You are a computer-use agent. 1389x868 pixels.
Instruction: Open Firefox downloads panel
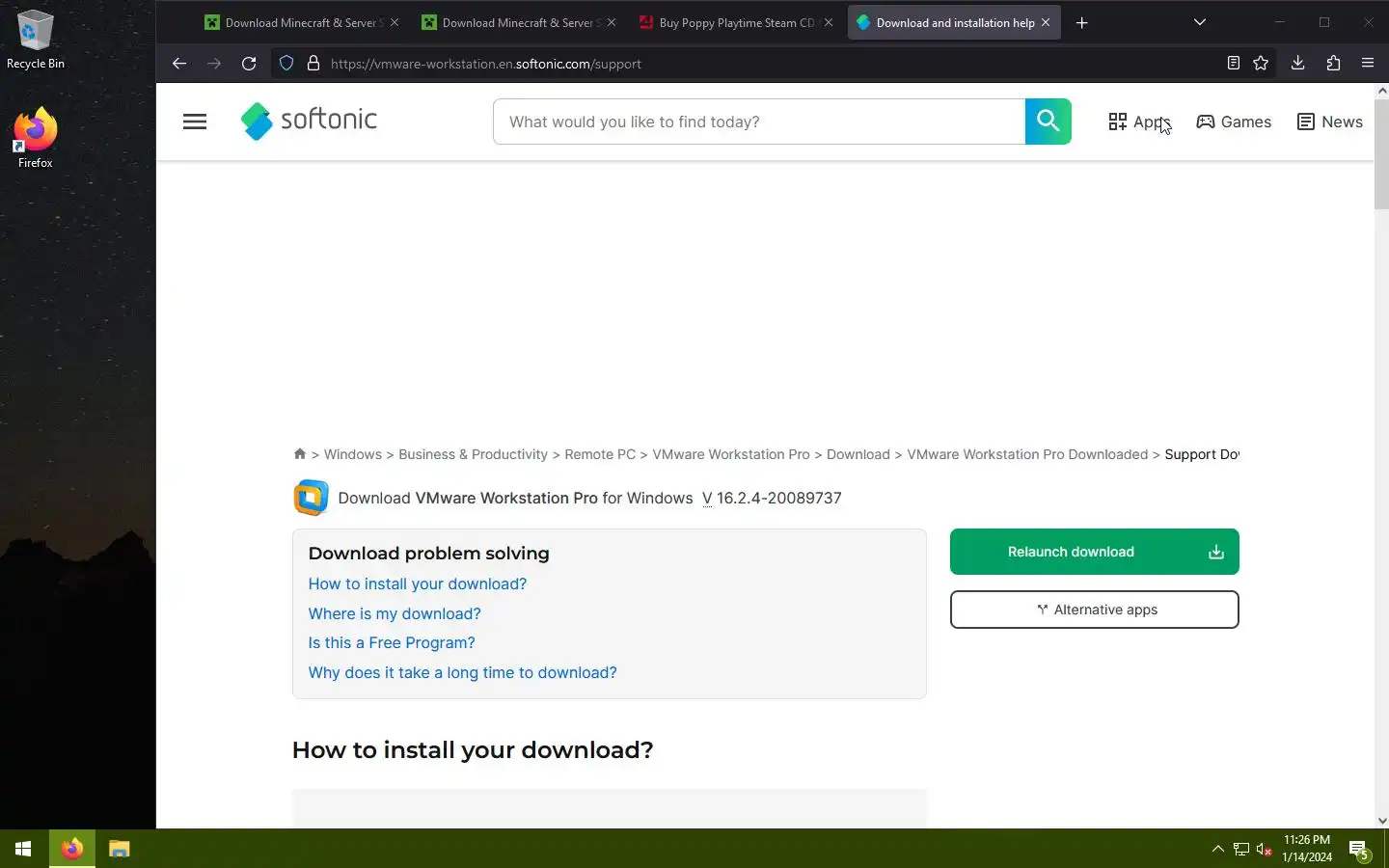(x=1298, y=64)
